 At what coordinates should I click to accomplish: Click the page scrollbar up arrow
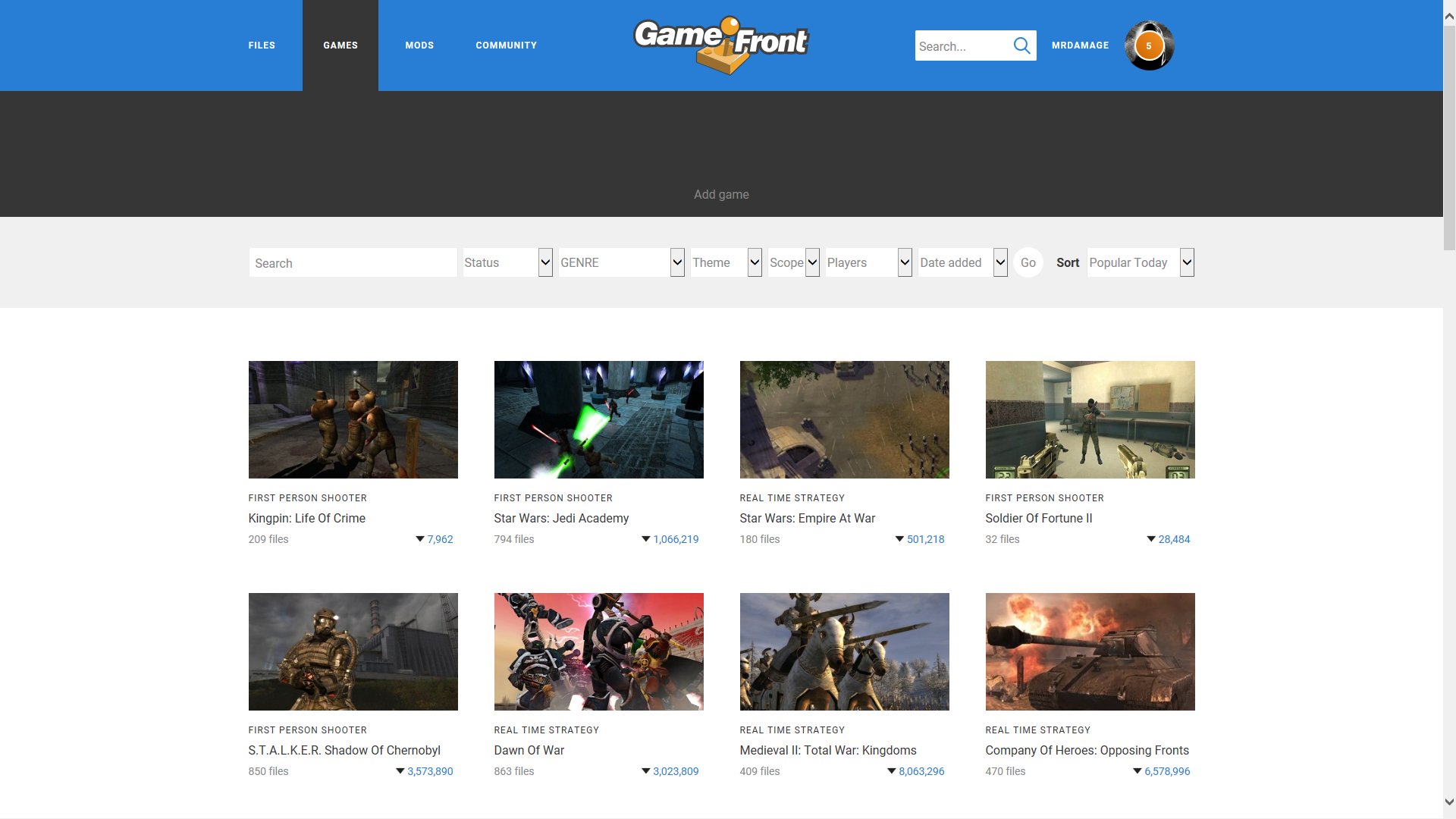[x=1449, y=16]
